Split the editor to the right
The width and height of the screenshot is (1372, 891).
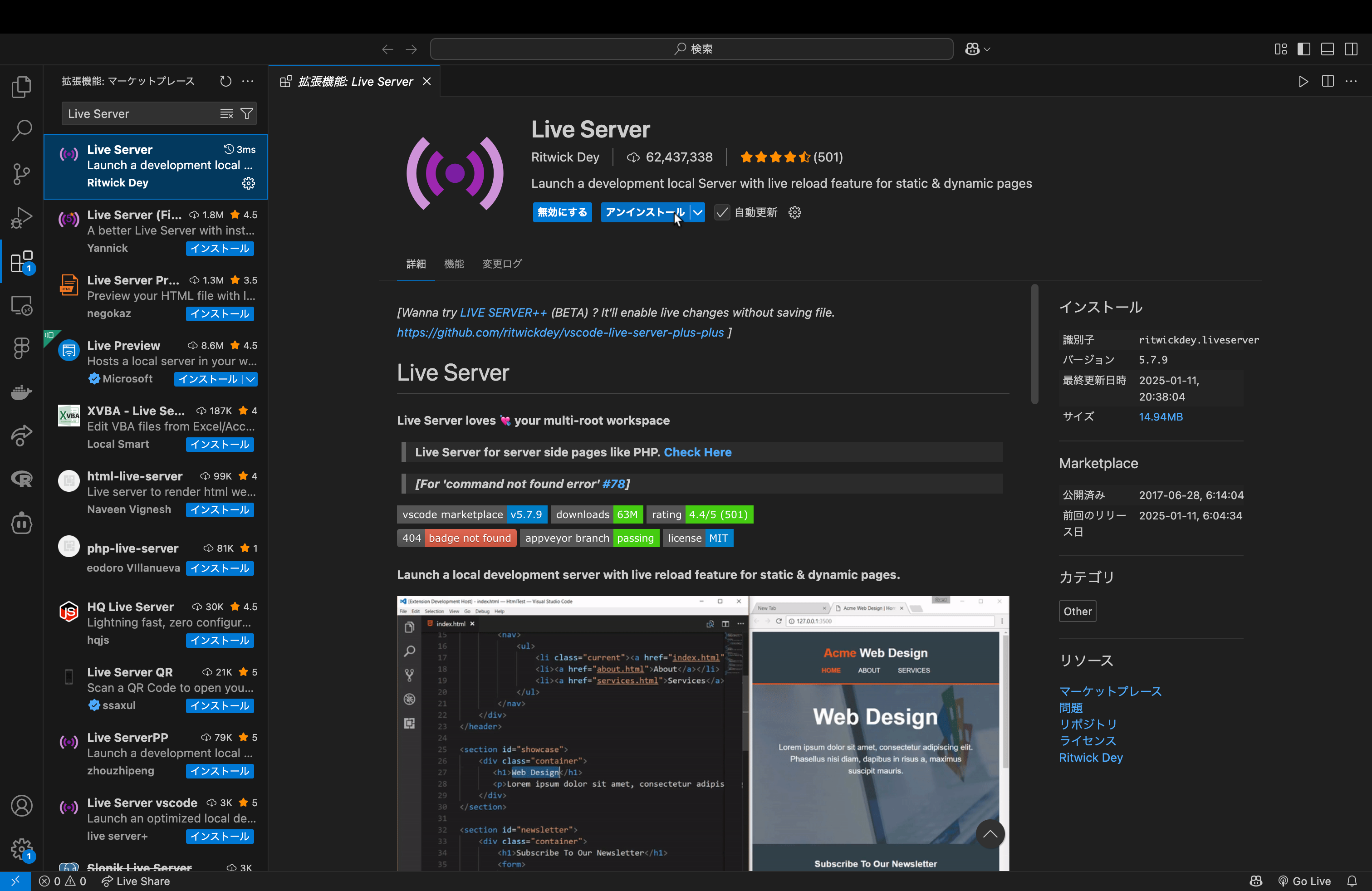[1328, 81]
